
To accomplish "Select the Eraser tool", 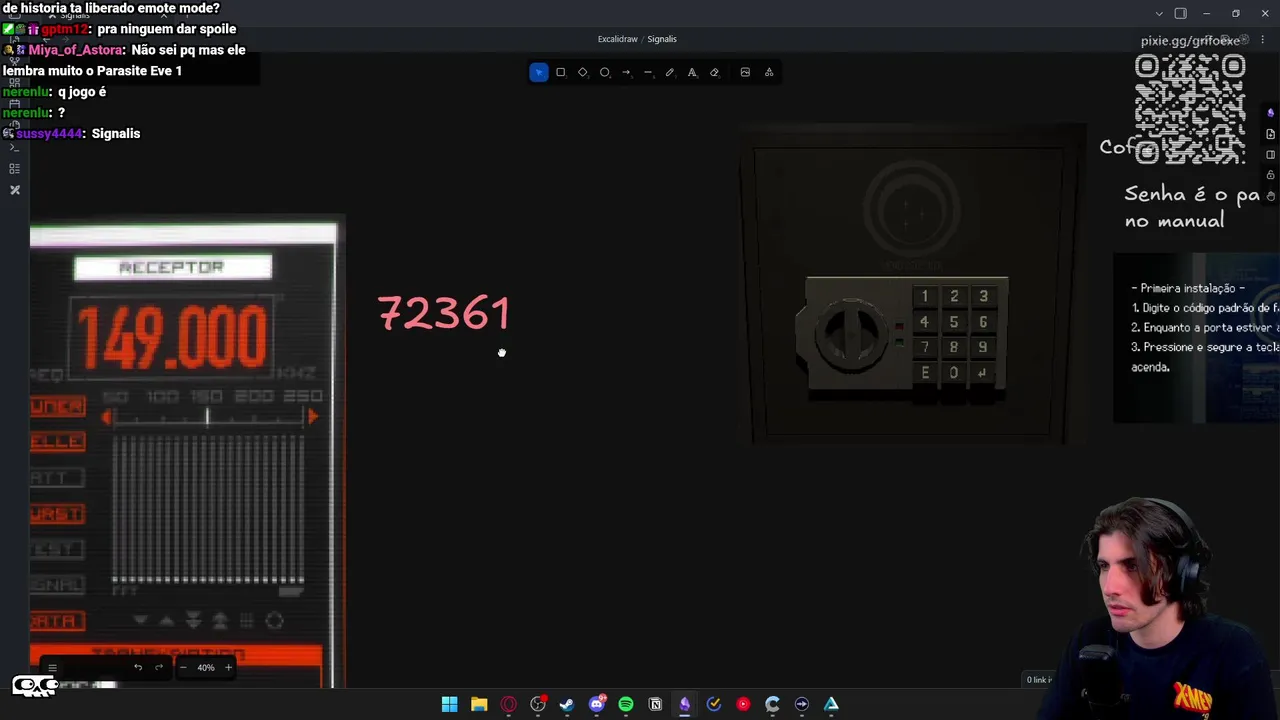I will pos(714,72).
